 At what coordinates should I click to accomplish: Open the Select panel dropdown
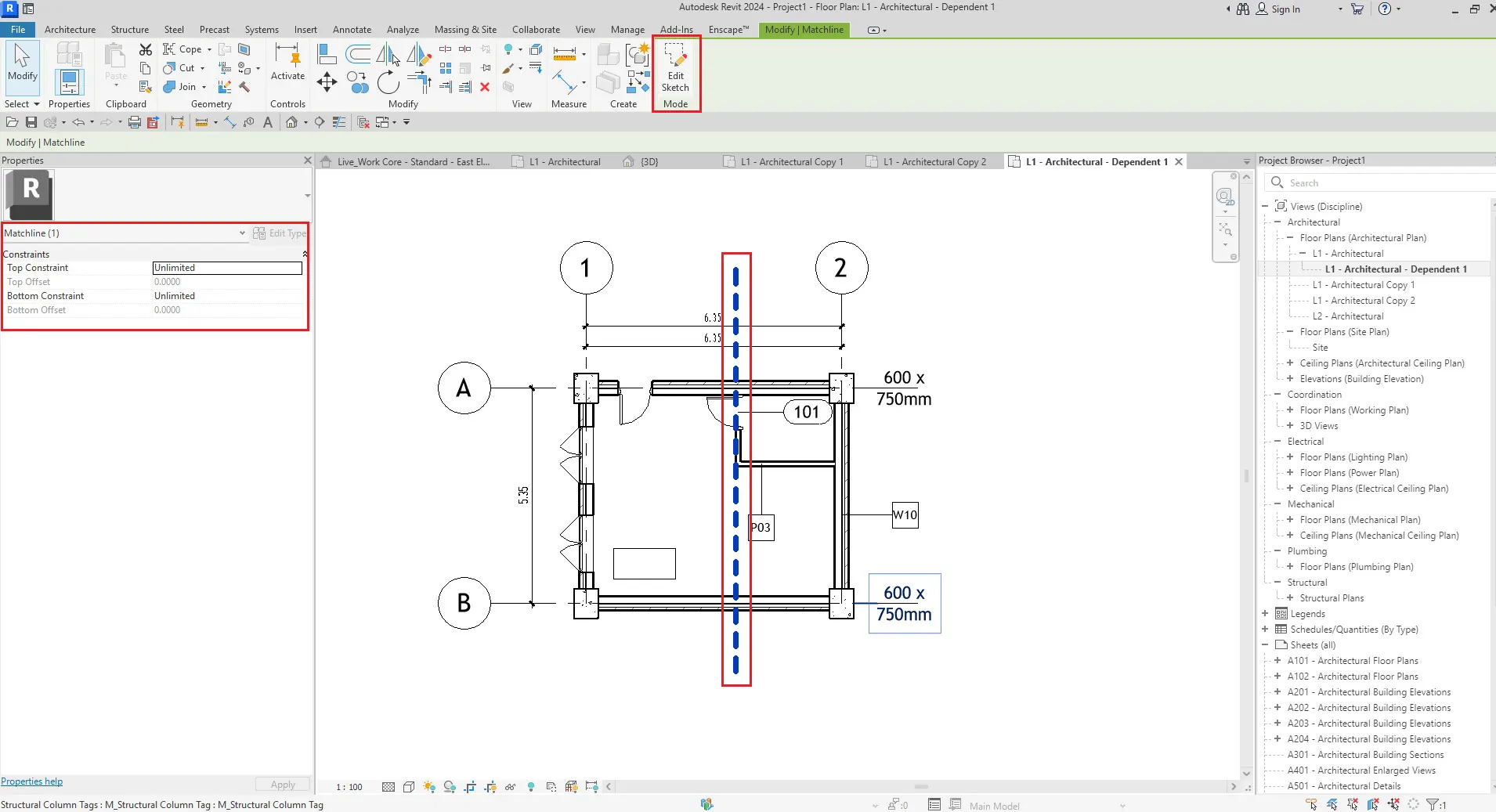coord(22,104)
